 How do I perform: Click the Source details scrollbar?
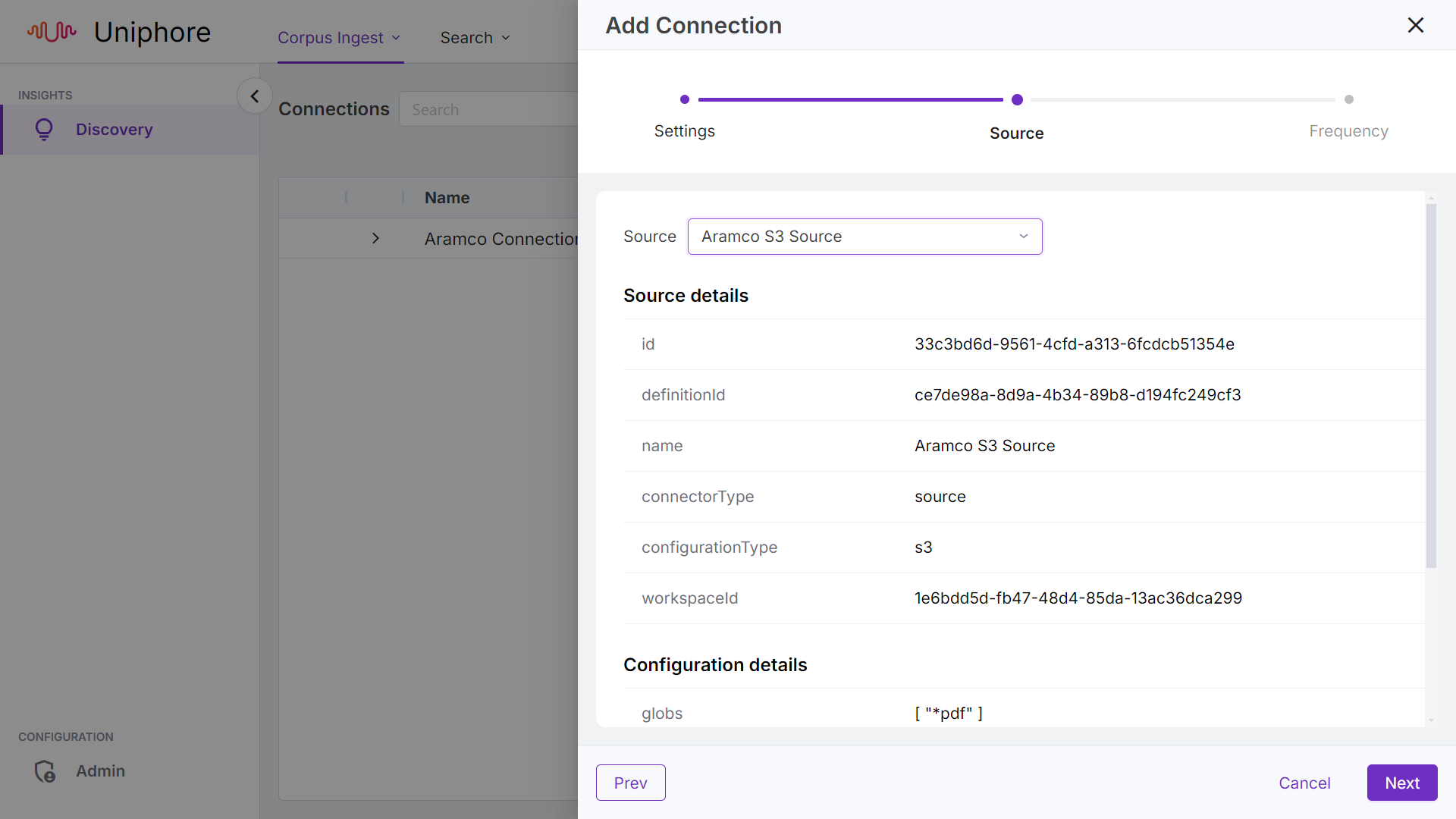coord(1431,387)
